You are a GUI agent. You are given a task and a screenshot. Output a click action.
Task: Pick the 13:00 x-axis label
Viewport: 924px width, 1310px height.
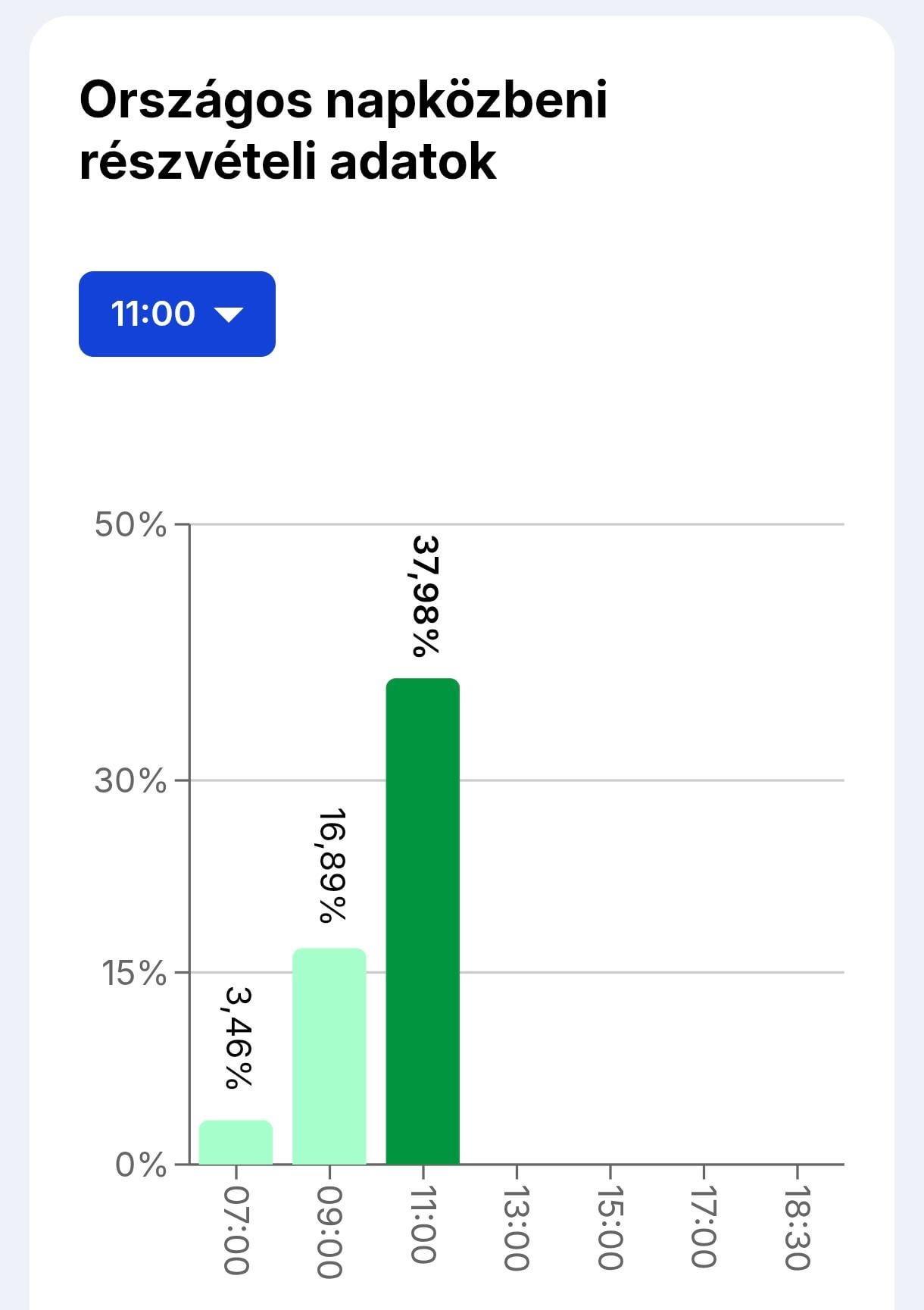(x=516, y=1229)
